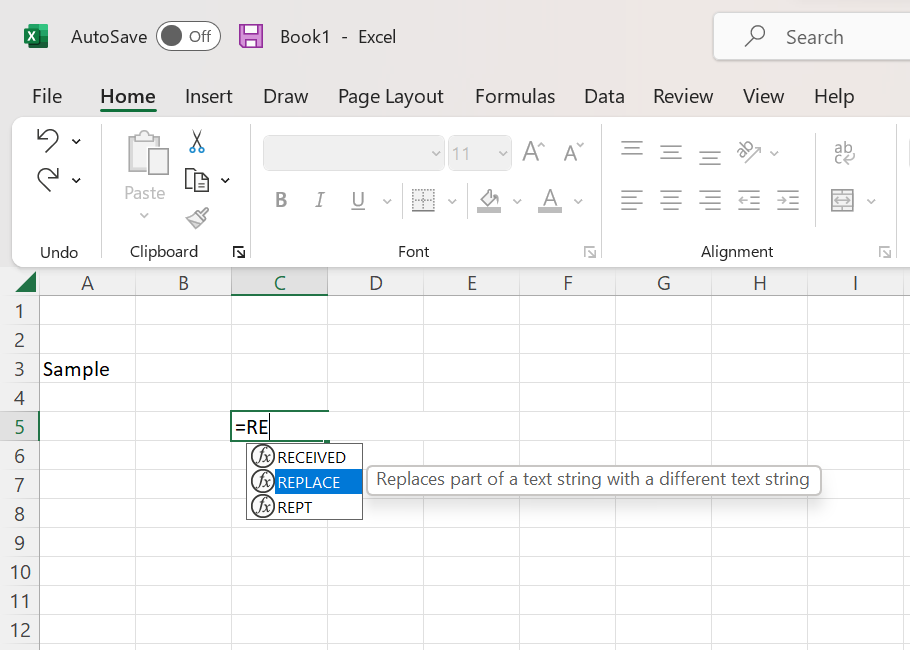The image size is (910, 650).
Task: Choose the REPT function suggestion
Action: pyautogui.click(x=295, y=507)
